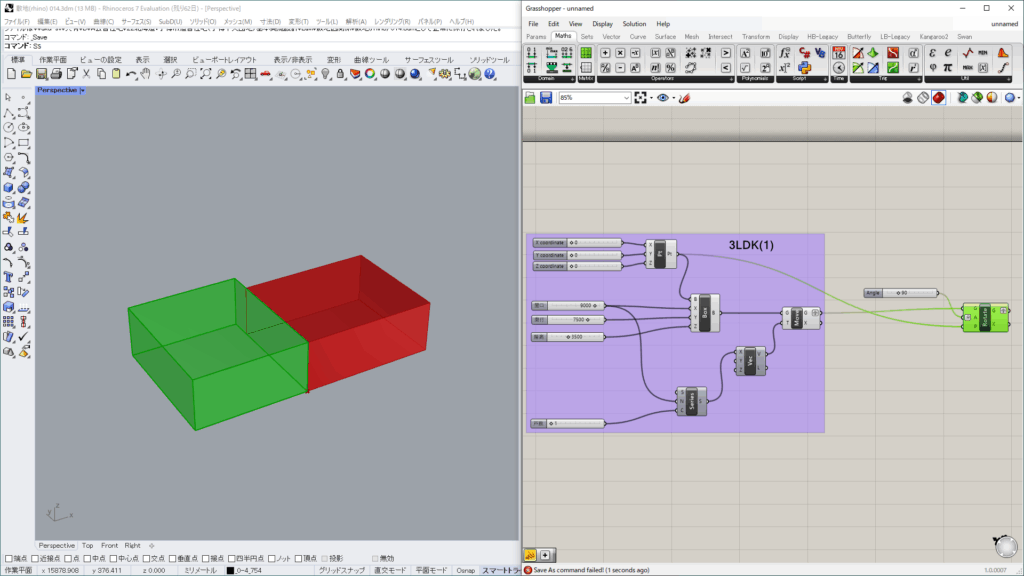Image resolution: width=1024 pixels, height=576 pixels.
Task: Enable the 端点 osnap checkbox
Action: 8,558
